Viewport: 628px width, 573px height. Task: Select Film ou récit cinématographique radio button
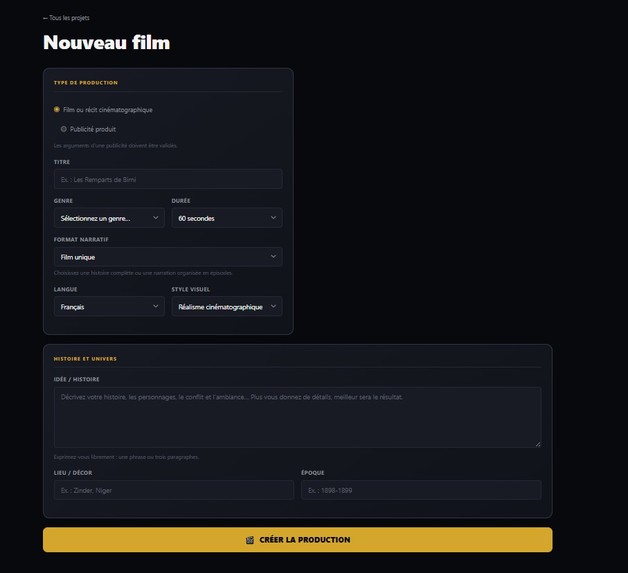click(57, 109)
